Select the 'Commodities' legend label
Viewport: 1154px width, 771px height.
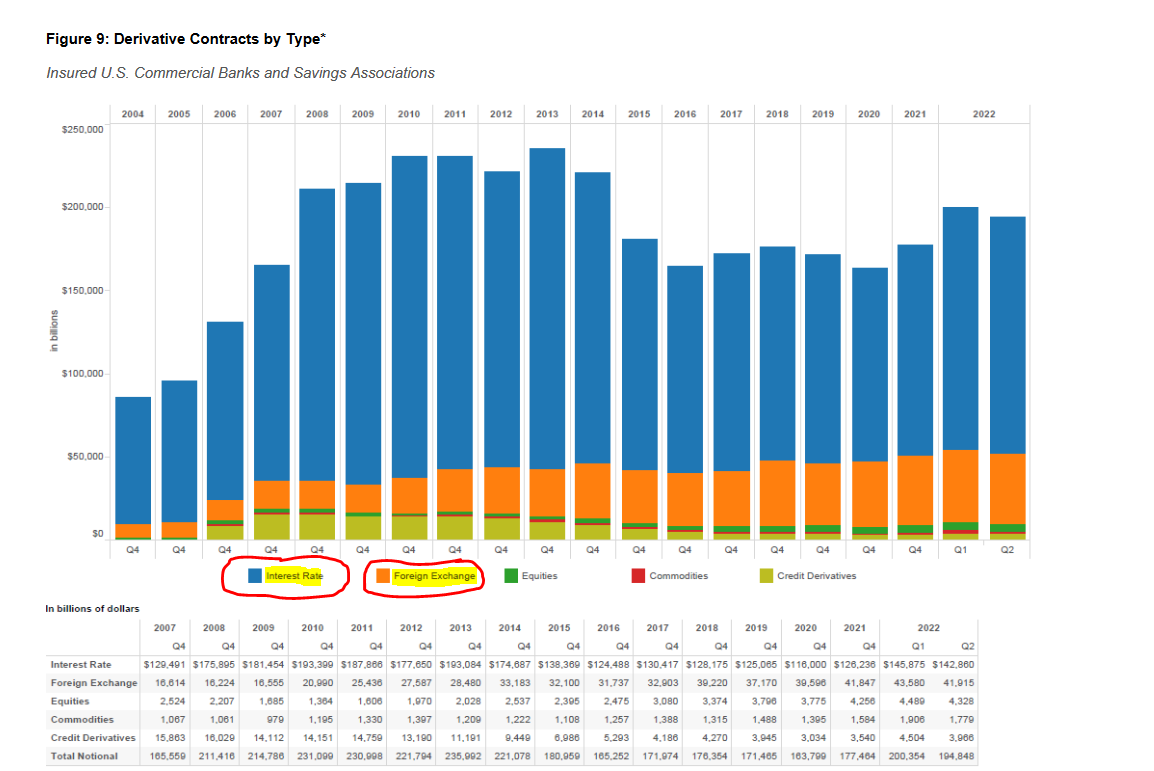(679, 575)
